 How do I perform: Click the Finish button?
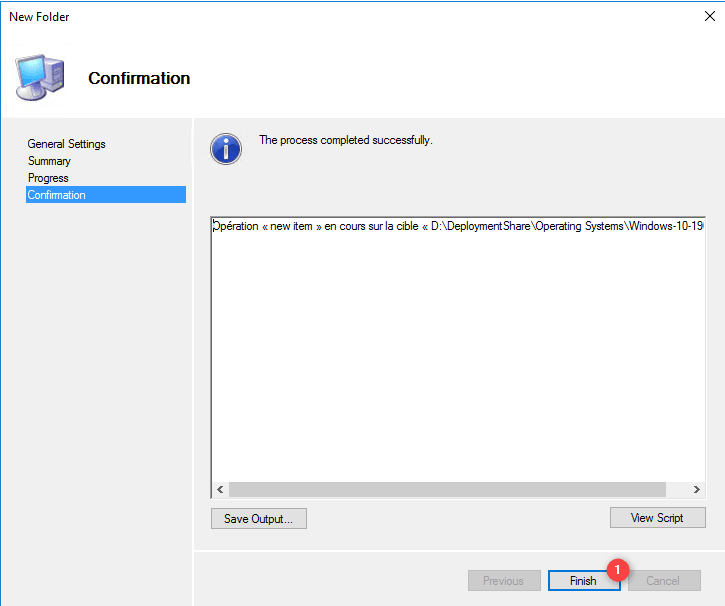(x=584, y=581)
